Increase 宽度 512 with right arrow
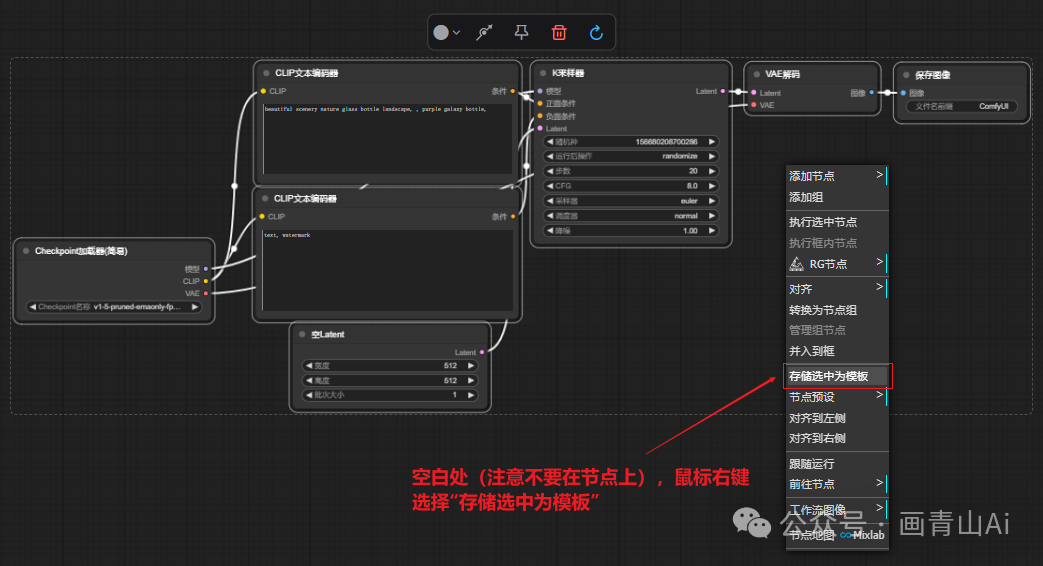 click(x=471, y=366)
